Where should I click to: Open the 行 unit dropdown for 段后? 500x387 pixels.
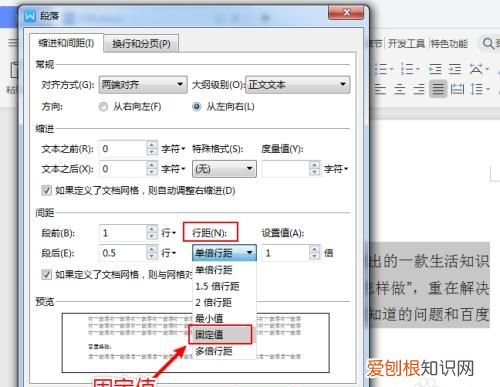point(168,253)
